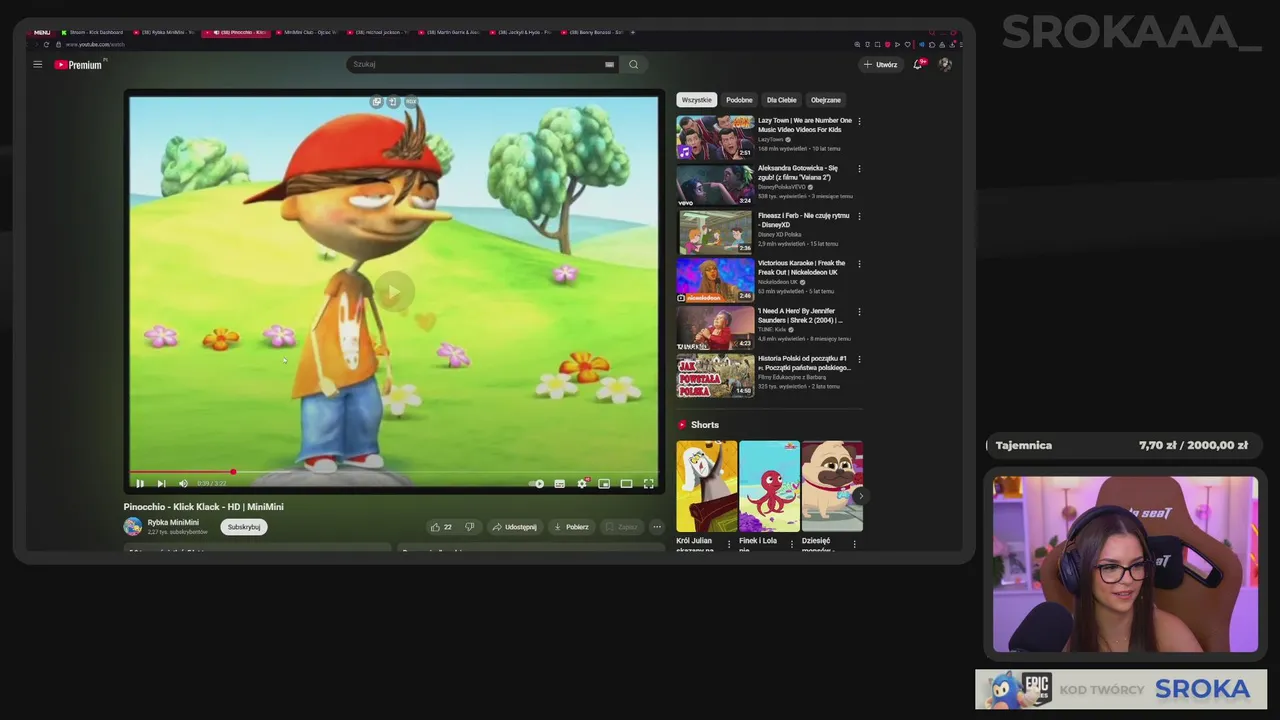Viewport: 1280px width, 720px height.
Task: Open player settings gear
Action: coord(582,484)
